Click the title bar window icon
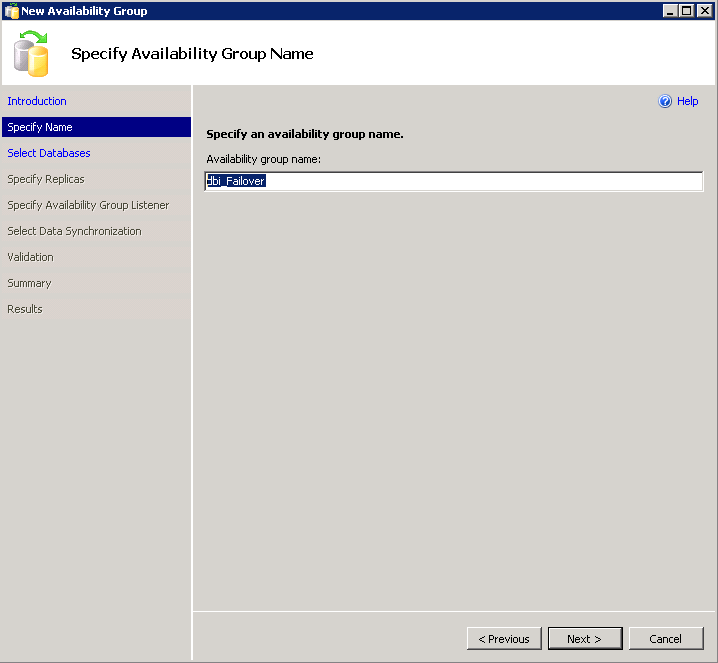The height and width of the screenshot is (663, 718). point(11,11)
